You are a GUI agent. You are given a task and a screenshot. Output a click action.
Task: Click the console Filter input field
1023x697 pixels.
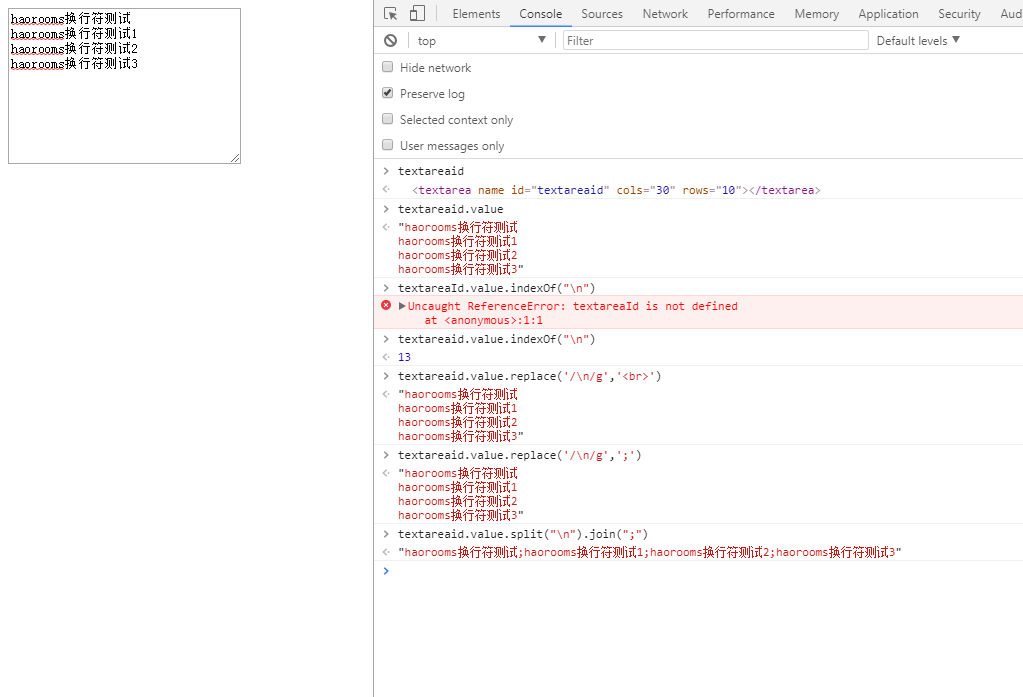(715, 40)
